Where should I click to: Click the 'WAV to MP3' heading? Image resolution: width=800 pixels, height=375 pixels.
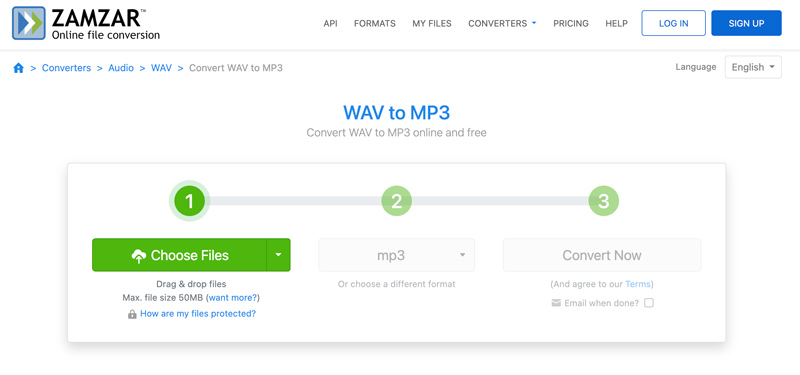396,112
